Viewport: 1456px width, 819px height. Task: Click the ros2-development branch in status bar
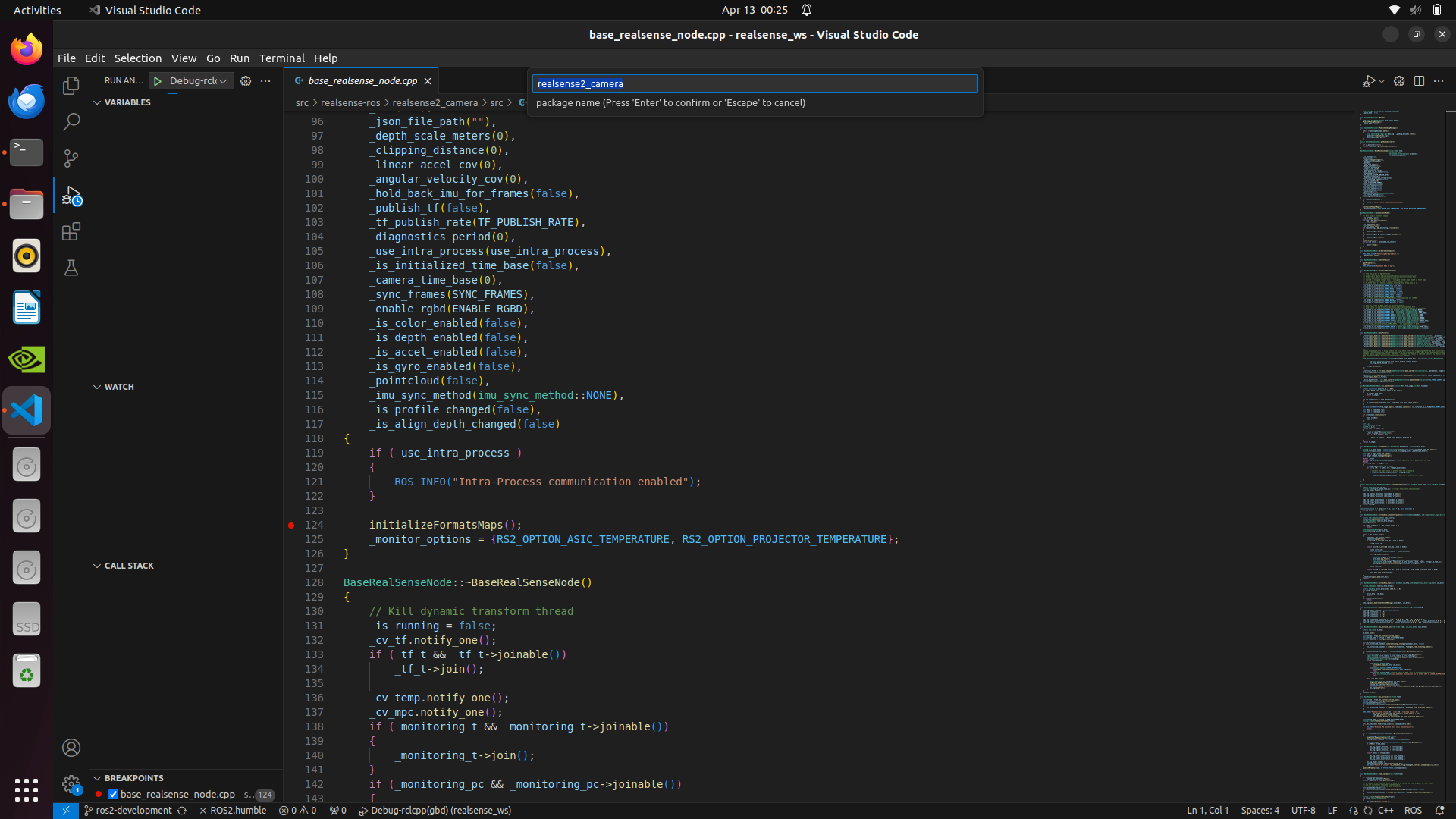tap(128, 811)
